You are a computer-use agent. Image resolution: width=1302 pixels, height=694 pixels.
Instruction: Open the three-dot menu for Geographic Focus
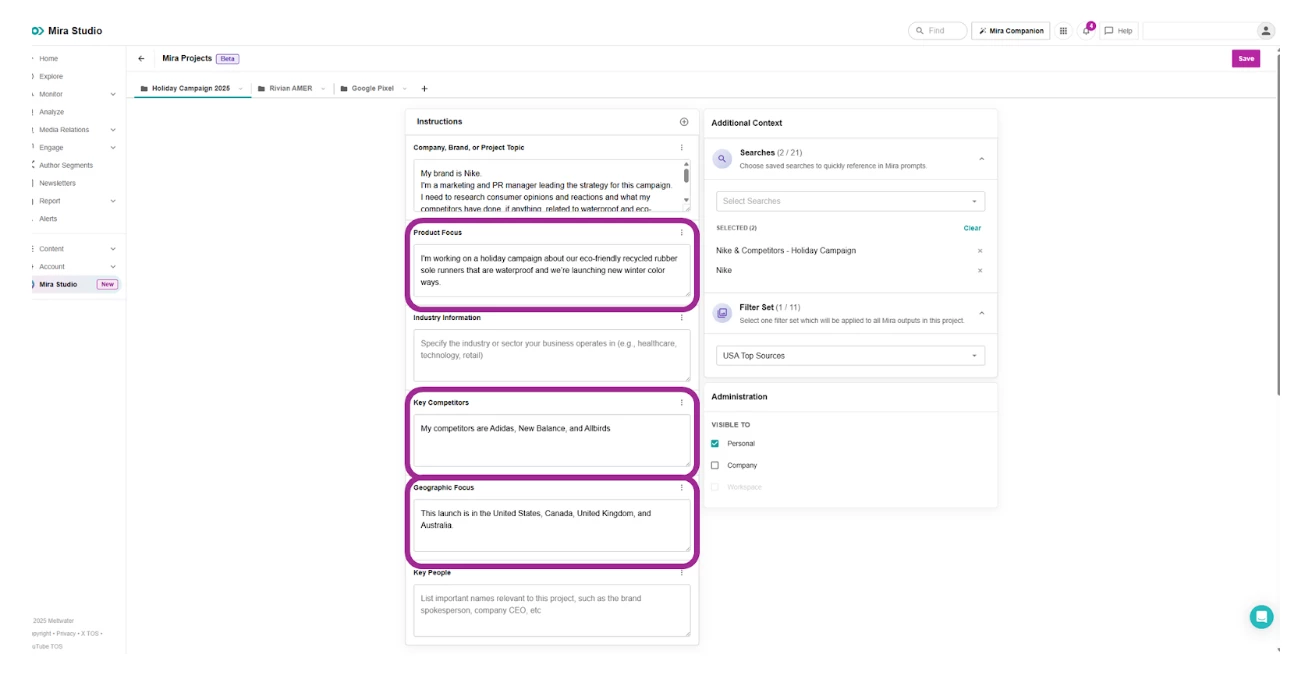[682, 488]
